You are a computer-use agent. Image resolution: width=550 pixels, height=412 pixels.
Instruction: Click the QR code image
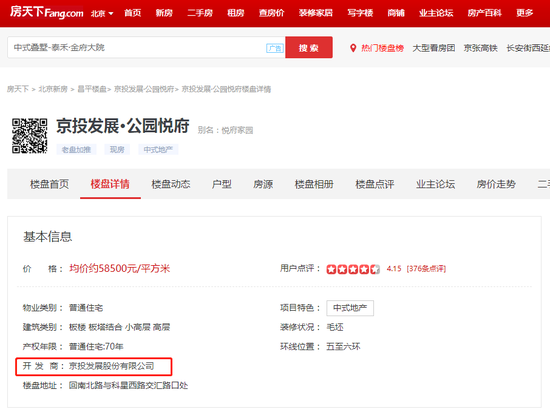tap(29, 136)
